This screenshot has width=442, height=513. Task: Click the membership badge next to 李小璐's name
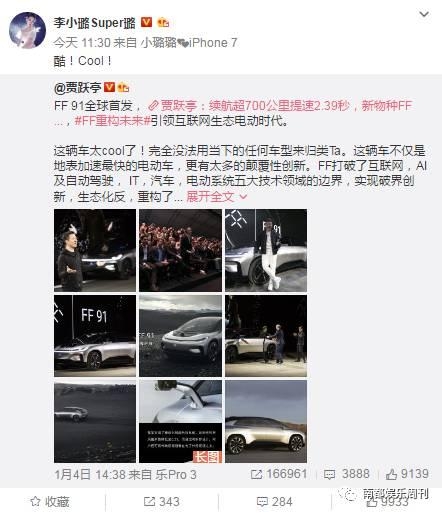[x=163, y=23]
